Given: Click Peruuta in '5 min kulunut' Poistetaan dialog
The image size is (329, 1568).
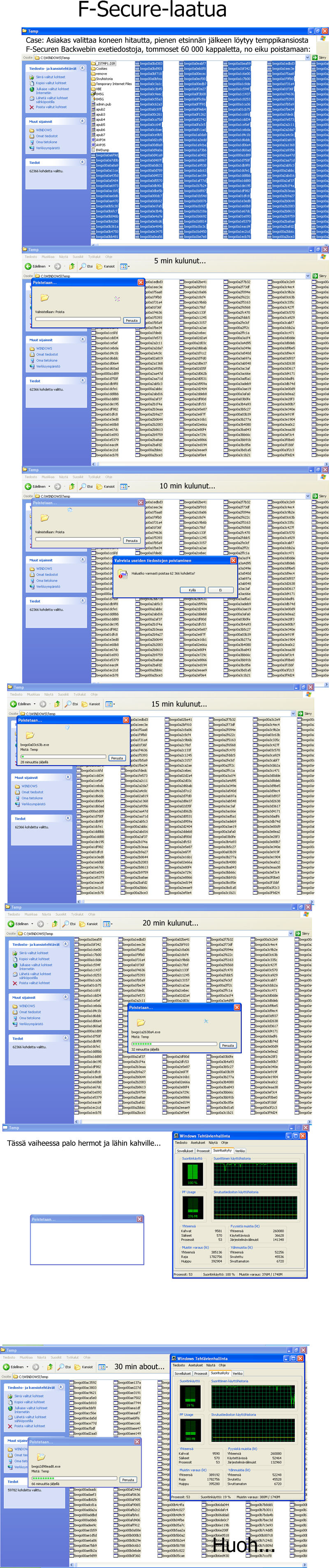Looking at the screenshot, I should click(132, 320).
